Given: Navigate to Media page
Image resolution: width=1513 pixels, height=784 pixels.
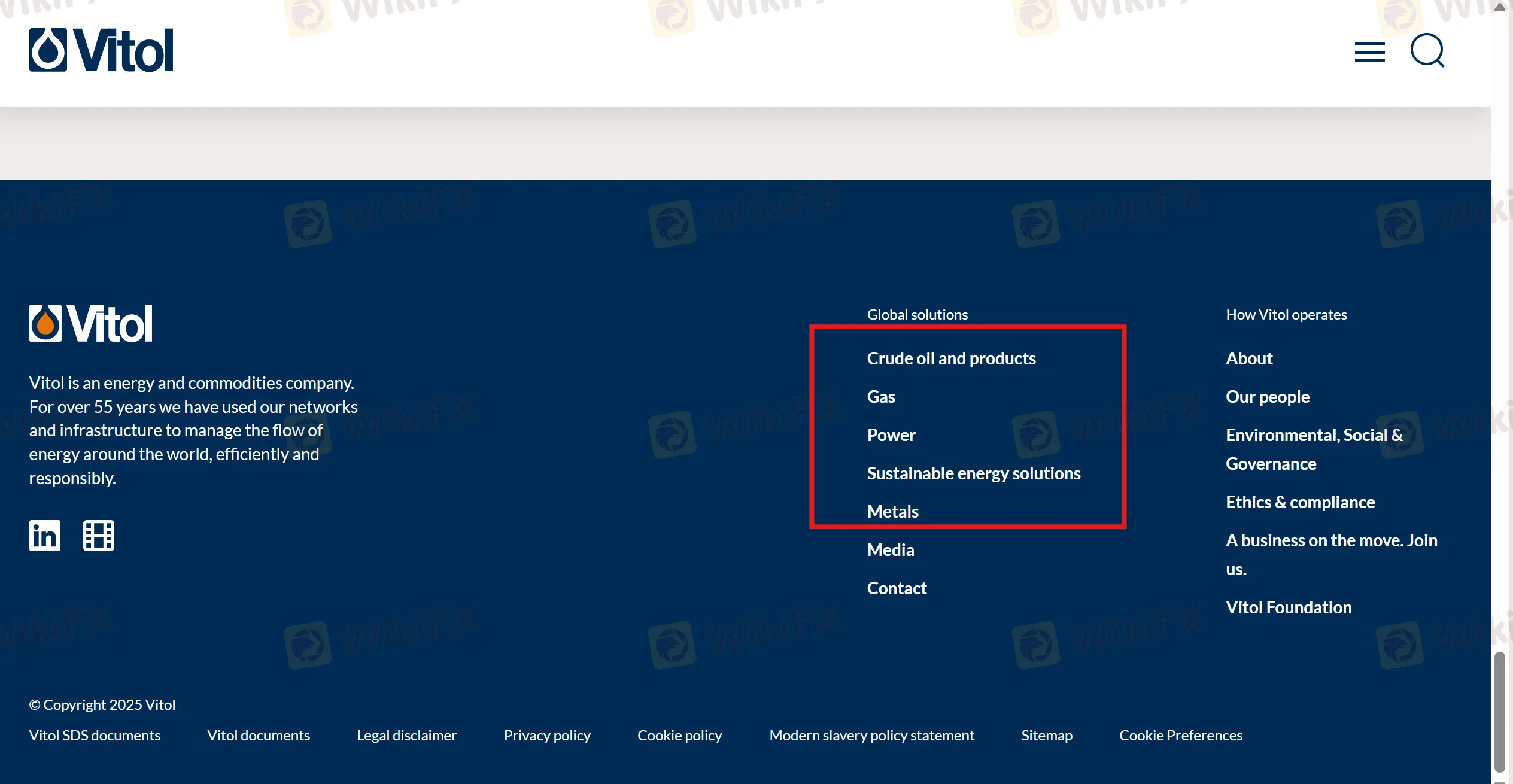Looking at the screenshot, I should click(x=891, y=550).
